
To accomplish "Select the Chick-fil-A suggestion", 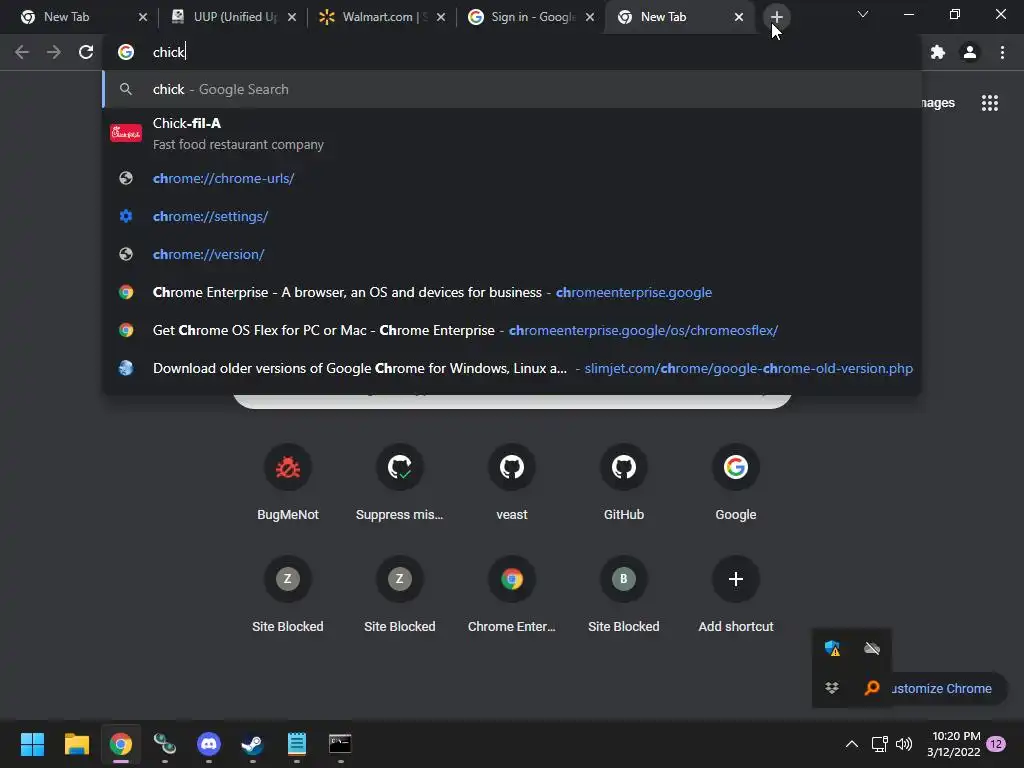I will tap(512, 133).
